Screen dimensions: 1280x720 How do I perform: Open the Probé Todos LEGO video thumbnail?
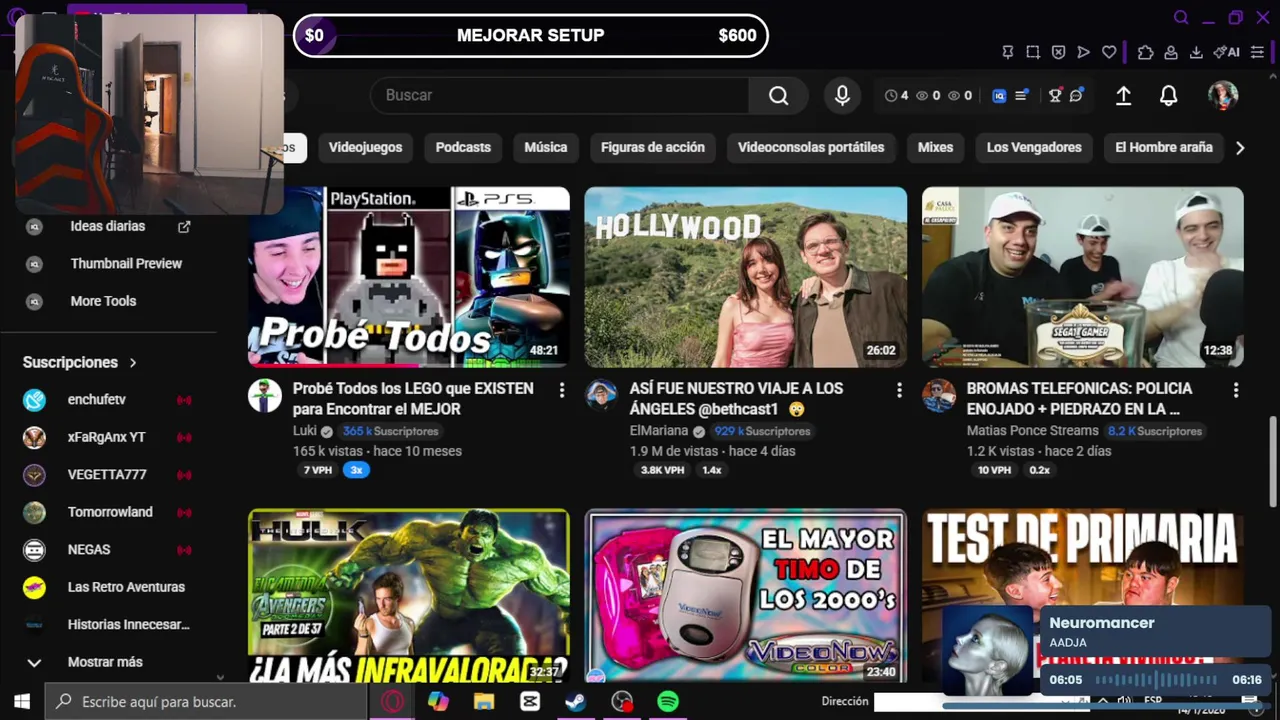(409, 277)
